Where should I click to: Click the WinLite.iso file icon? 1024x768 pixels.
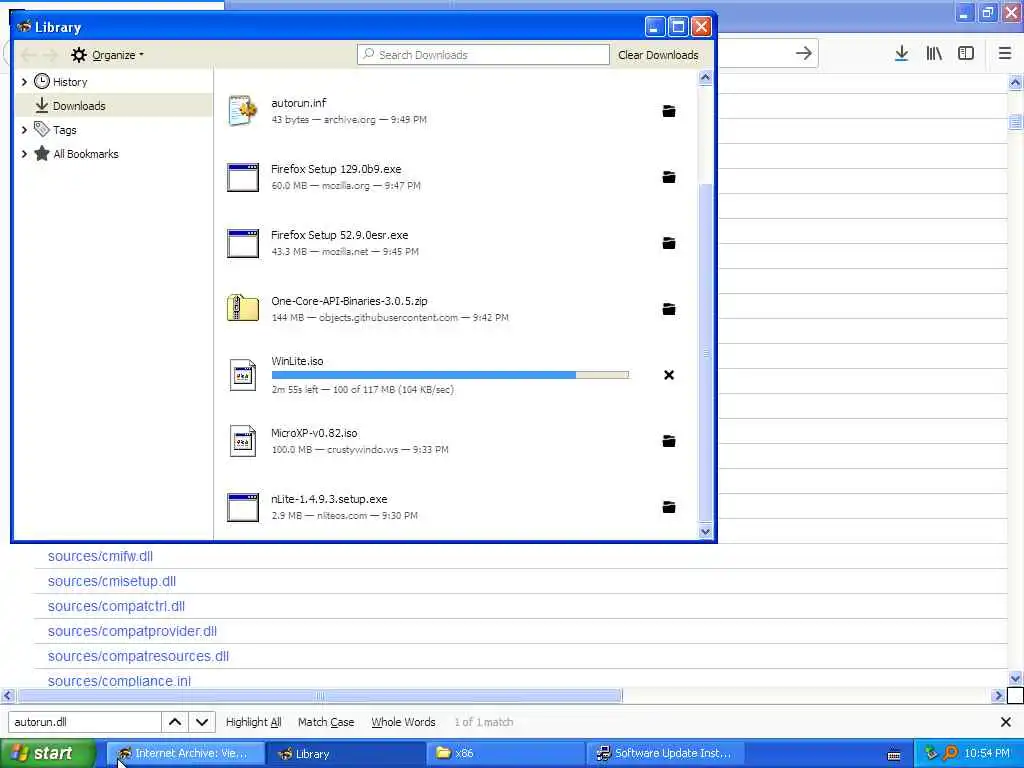point(243,375)
